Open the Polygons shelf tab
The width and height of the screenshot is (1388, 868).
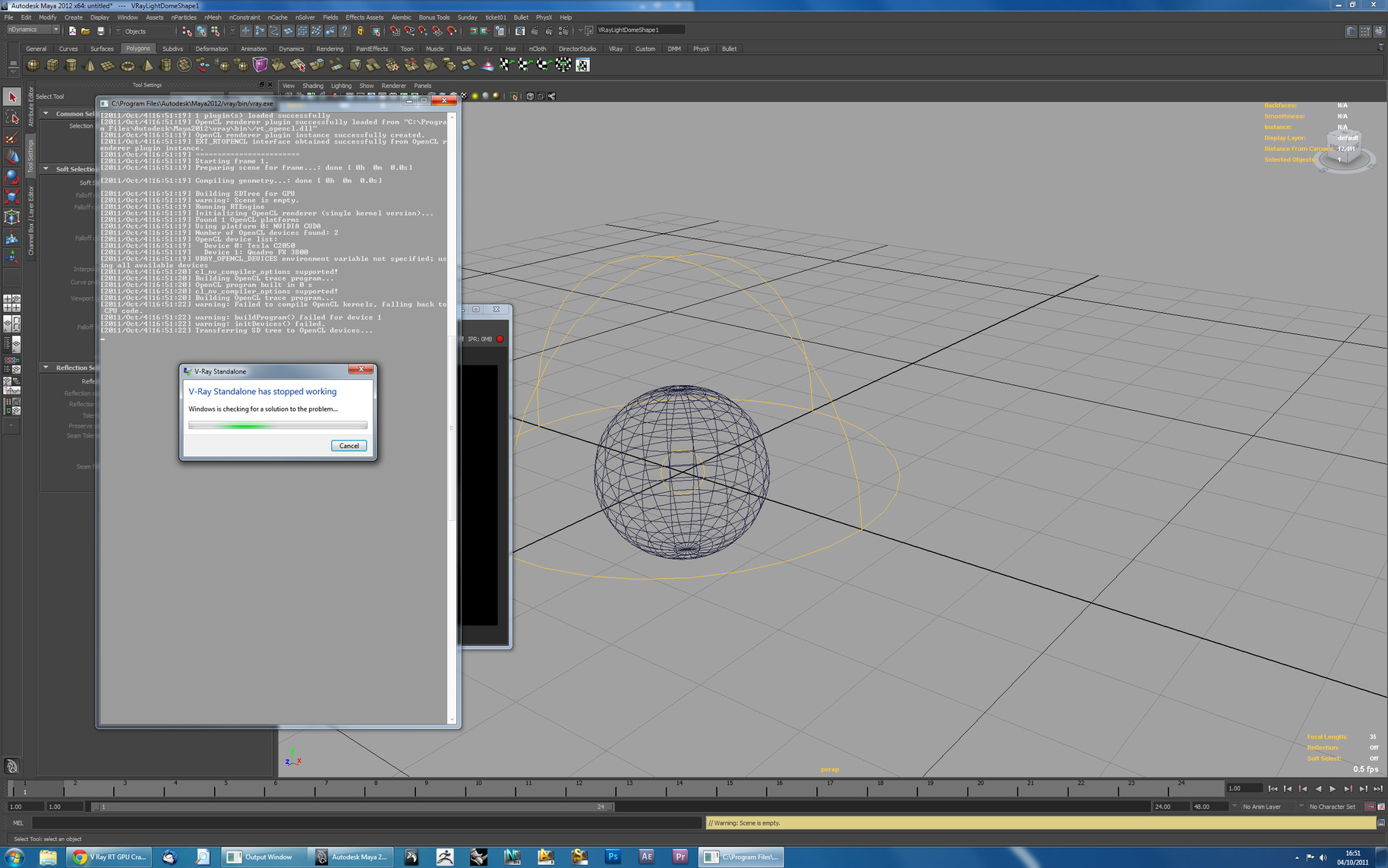137,49
